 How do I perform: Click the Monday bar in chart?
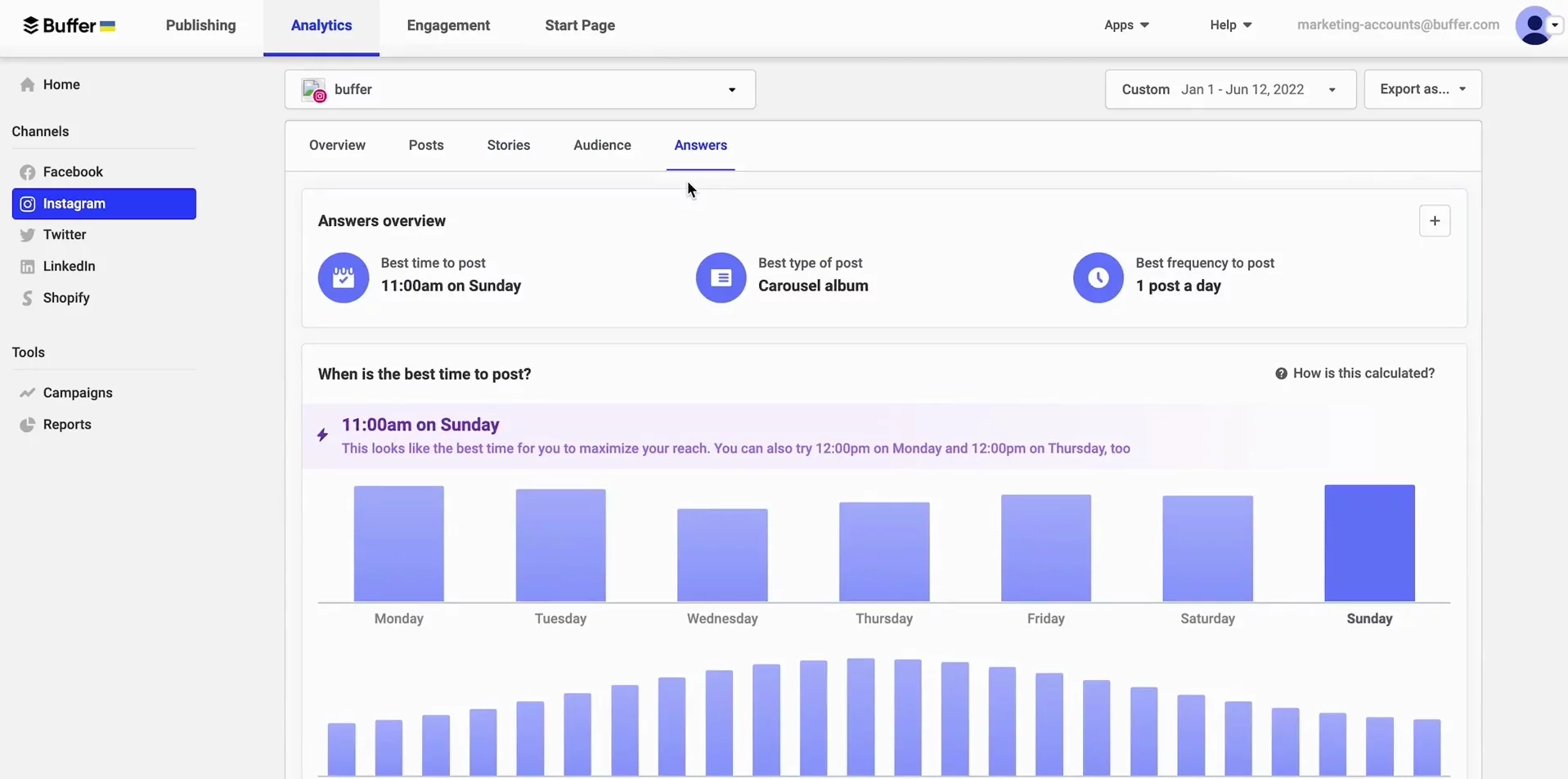(x=399, y=544)
